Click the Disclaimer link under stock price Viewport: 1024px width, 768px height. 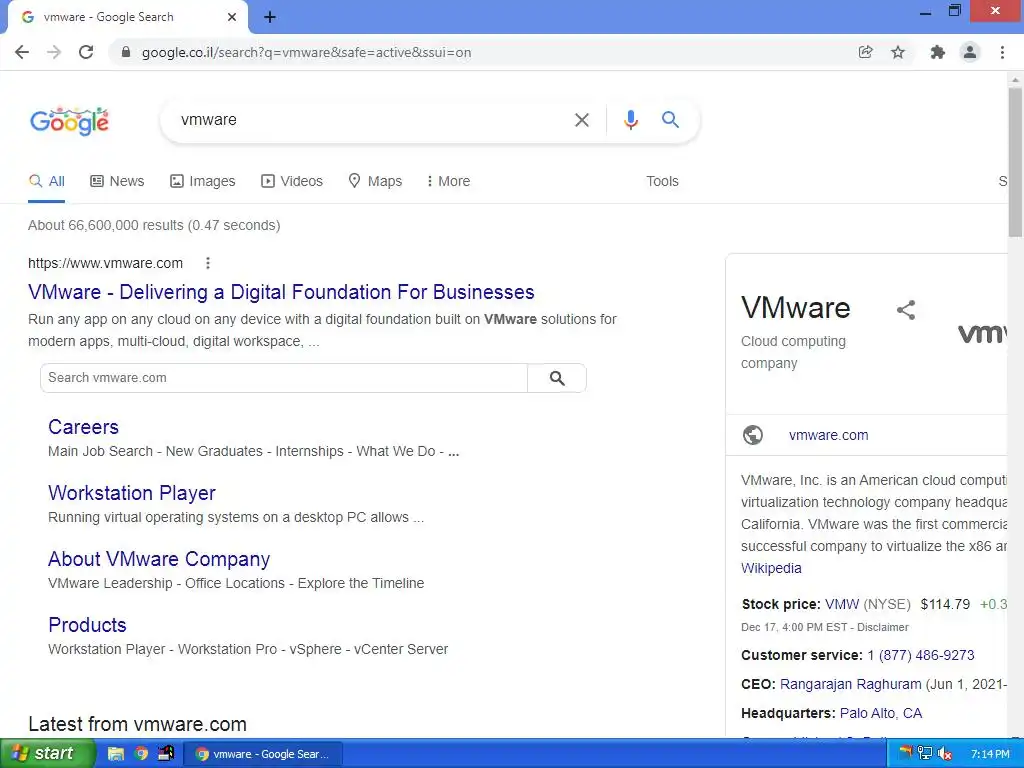pyautogui.click(x=883, y=627)
